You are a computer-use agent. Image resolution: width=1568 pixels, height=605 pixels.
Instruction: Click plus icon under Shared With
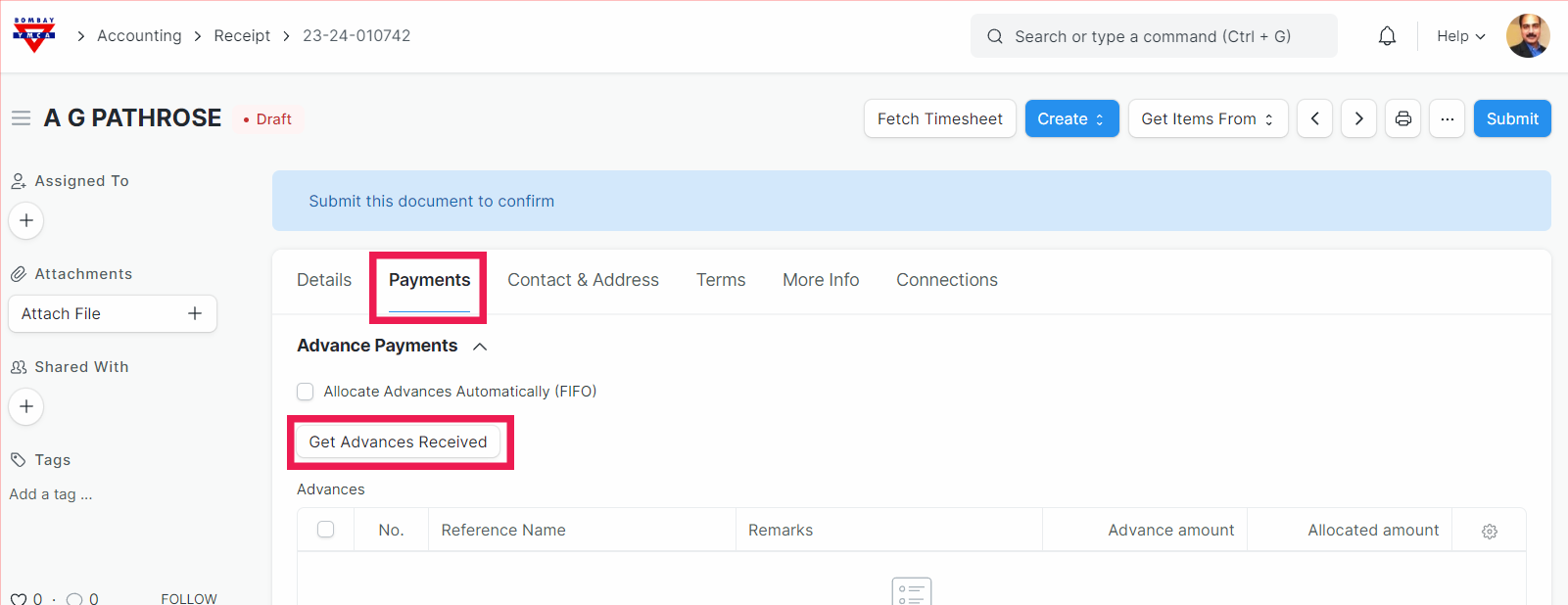[x=26, y=406]
